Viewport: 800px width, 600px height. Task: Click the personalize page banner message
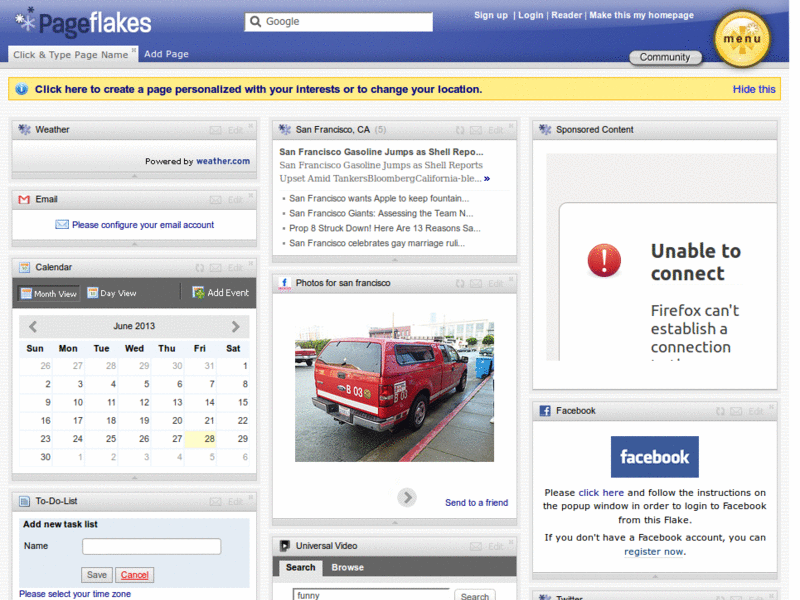[258, 89]
